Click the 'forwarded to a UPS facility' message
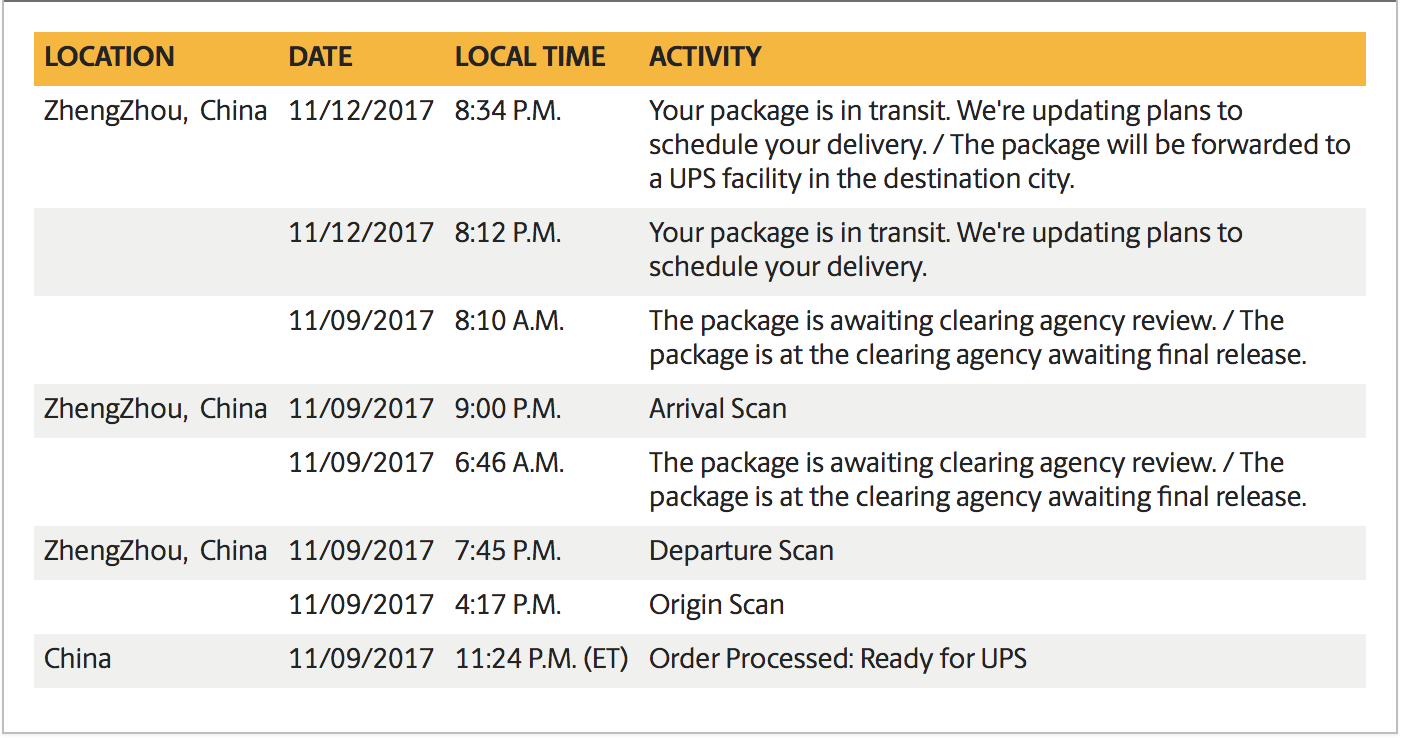The image size is (1404, 738). (x=999, y=162)
